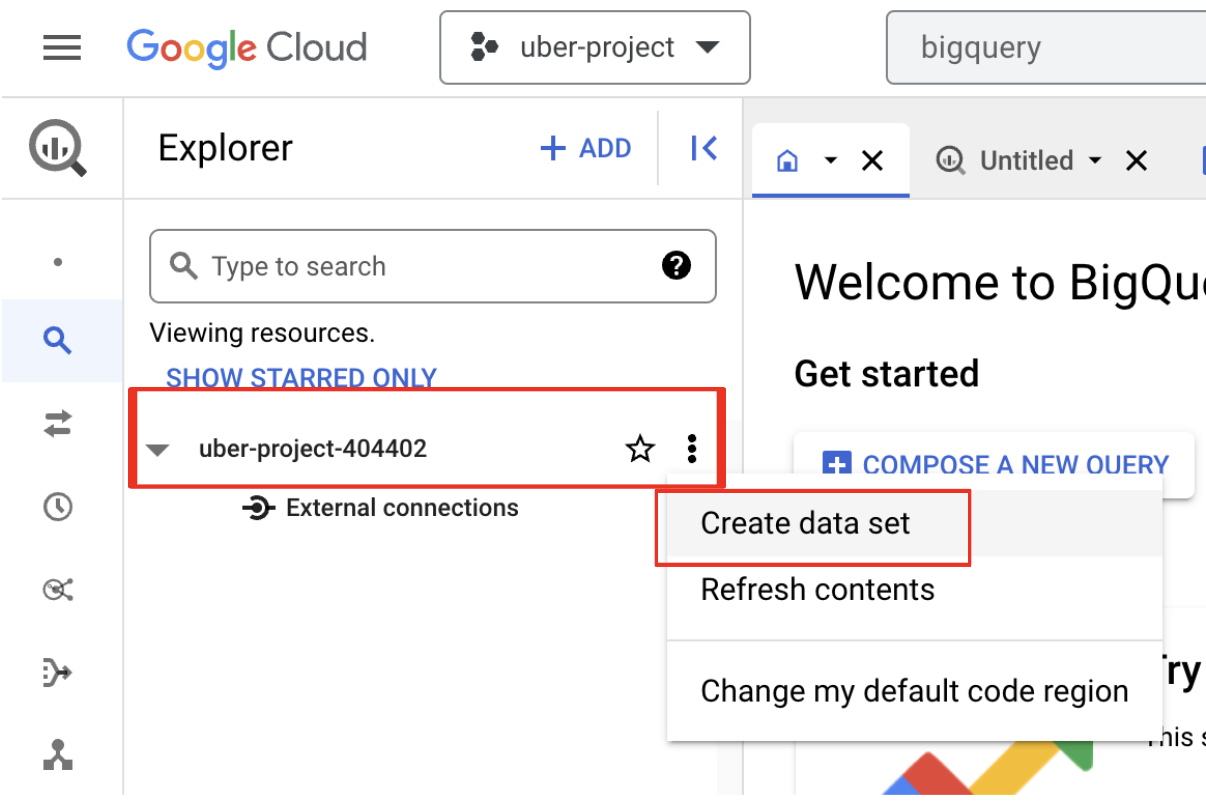Open the Untitled query tab dropdown arrow
The image size is (1206, 802).
tap(1095, 161)
